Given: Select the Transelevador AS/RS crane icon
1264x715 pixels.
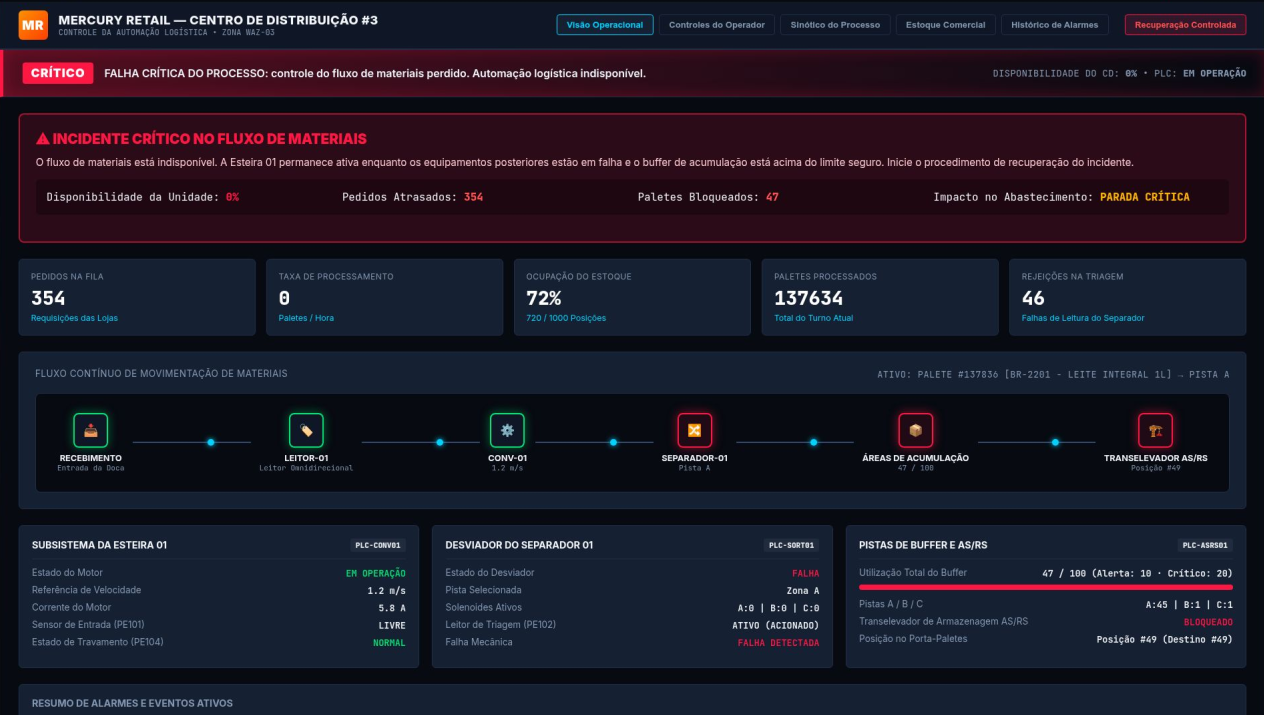Looking at the screenshot, I should [1155, 431].
